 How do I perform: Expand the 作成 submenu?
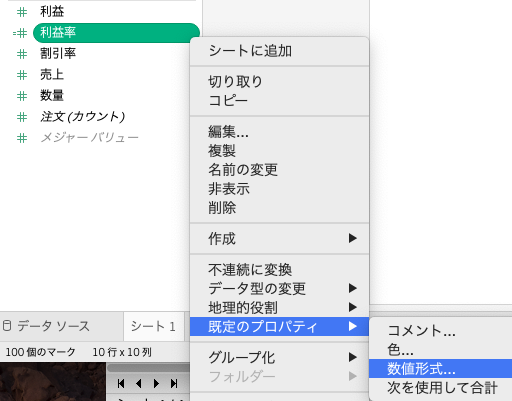click(x=279, y=238)
